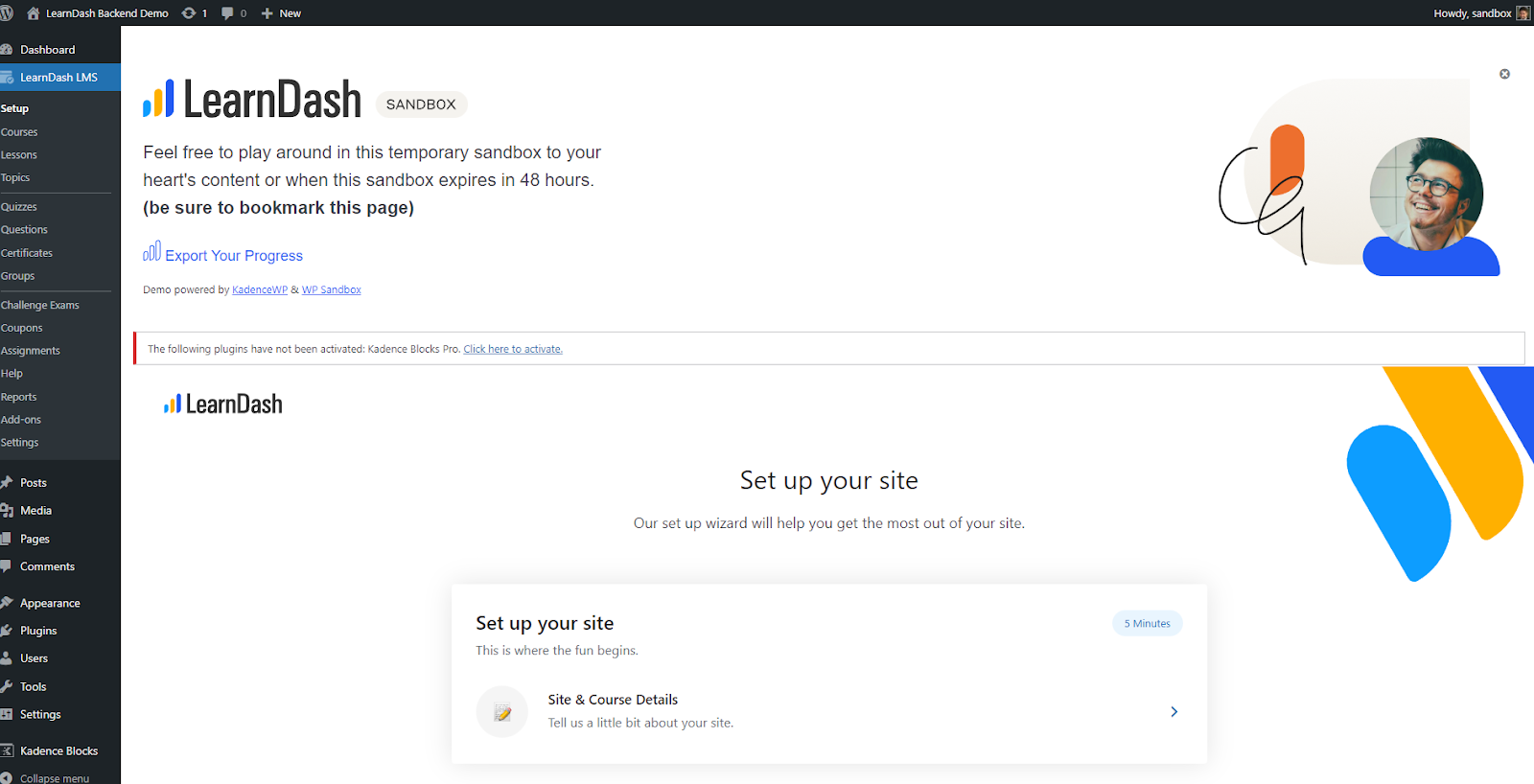
Task: Click the Kadence Blocks icon
Action: point(7,750)
